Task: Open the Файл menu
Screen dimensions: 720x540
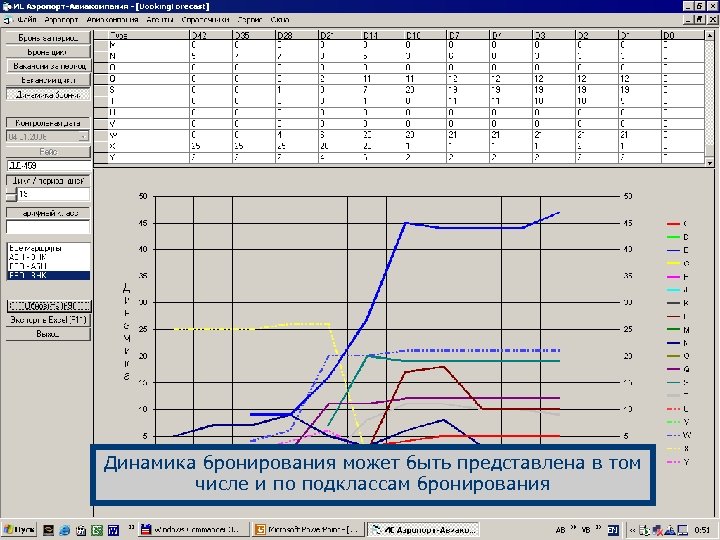Action: [x=26, y=20]
